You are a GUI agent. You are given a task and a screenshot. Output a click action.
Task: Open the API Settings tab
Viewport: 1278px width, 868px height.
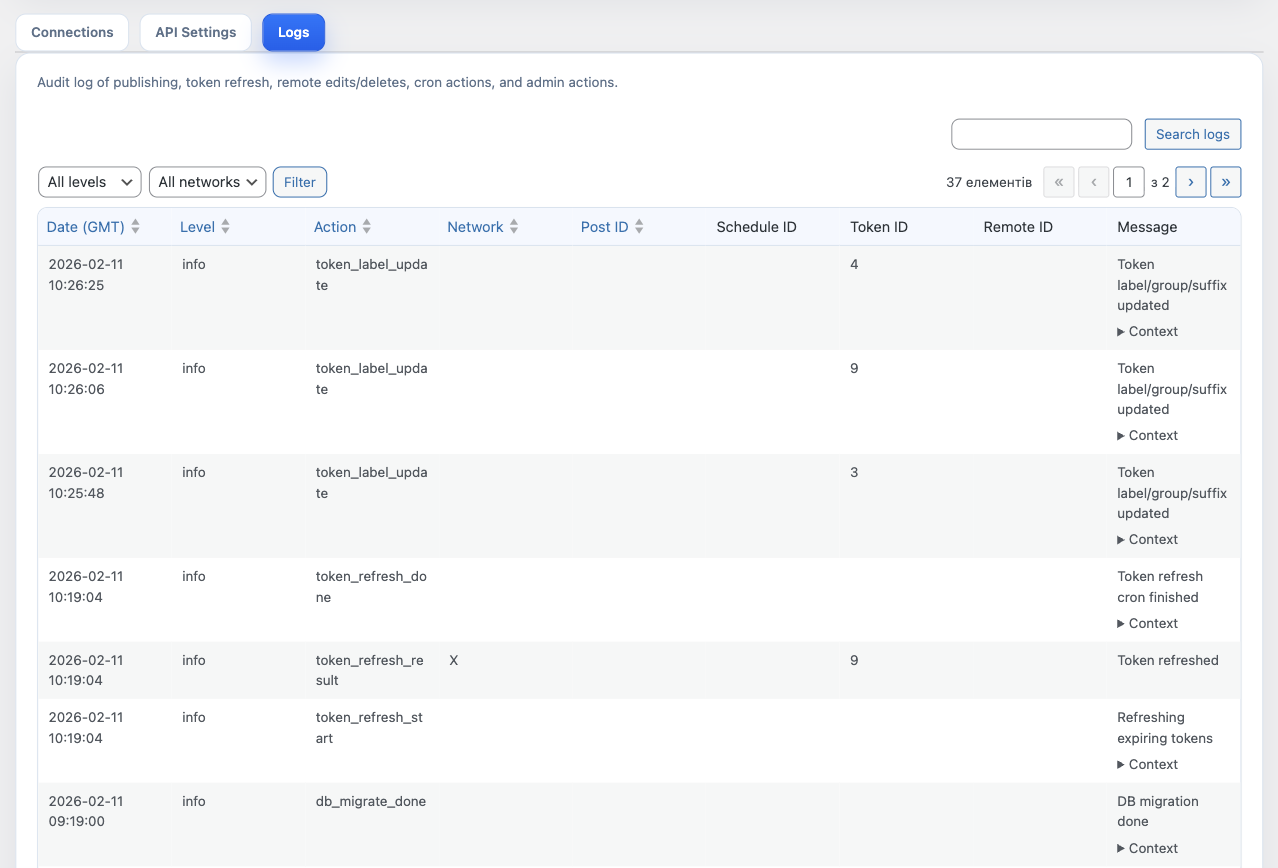195,31
